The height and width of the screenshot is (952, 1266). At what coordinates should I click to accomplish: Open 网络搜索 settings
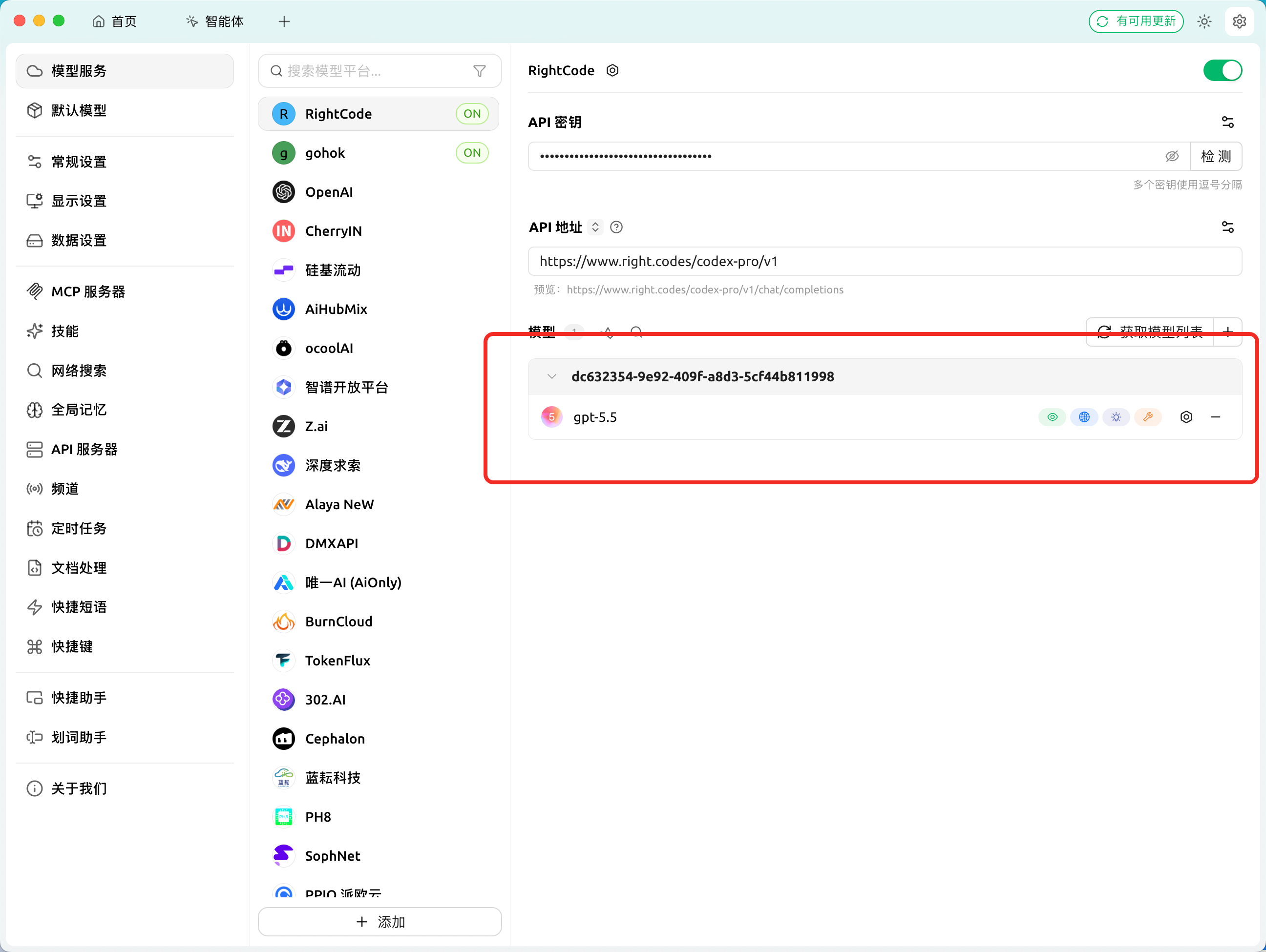click(125, 371)
